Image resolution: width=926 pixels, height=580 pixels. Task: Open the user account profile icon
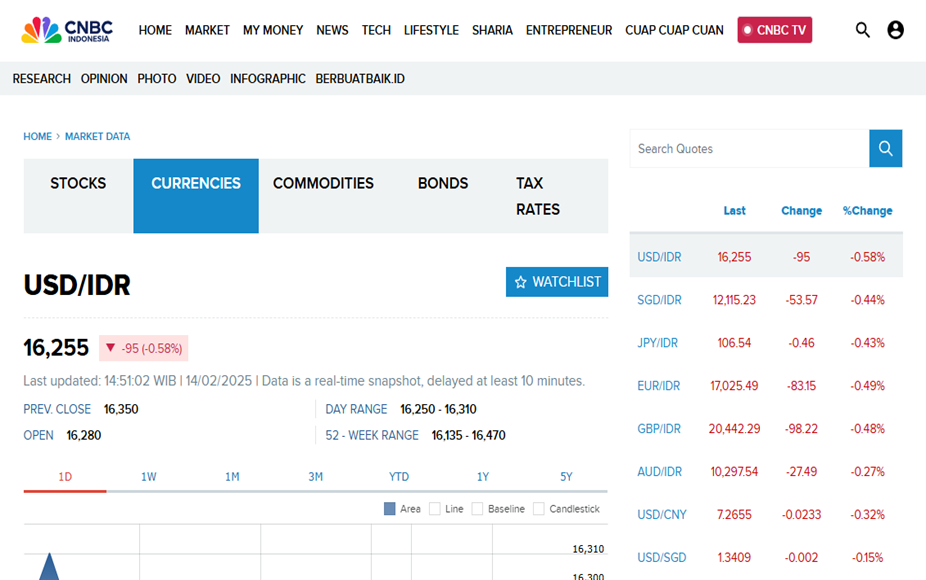[895, 30]
